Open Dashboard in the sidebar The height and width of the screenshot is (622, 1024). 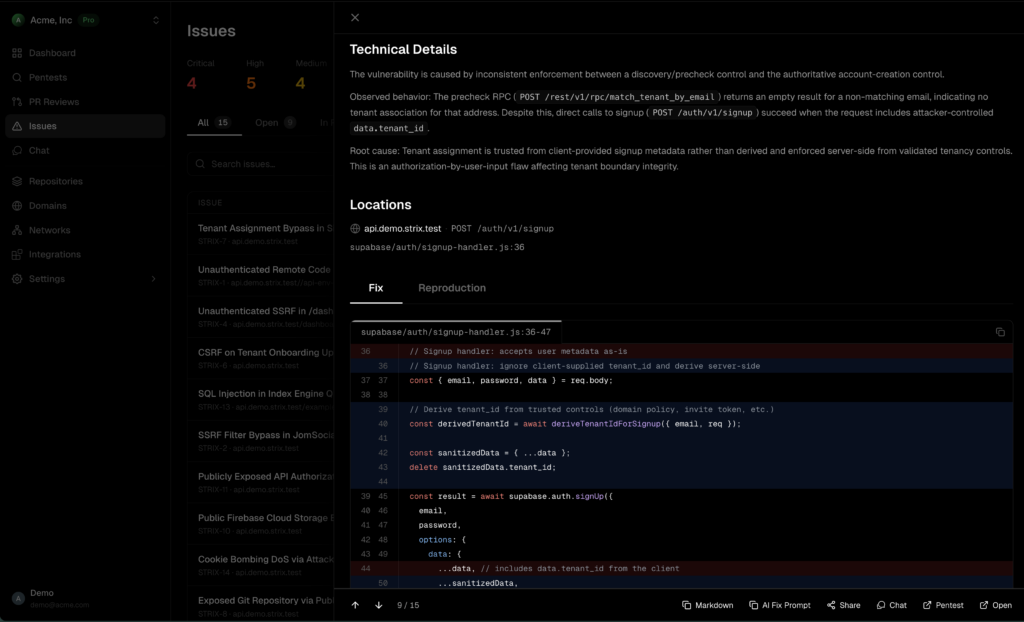(x=52, y=53)
